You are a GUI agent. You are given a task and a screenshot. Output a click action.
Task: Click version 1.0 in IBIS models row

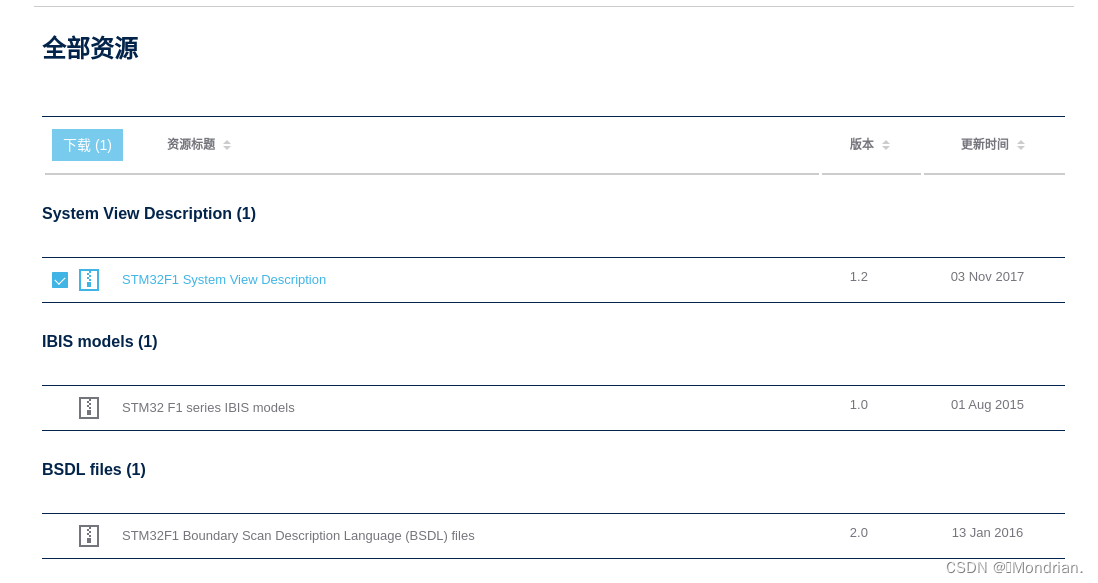859,405
